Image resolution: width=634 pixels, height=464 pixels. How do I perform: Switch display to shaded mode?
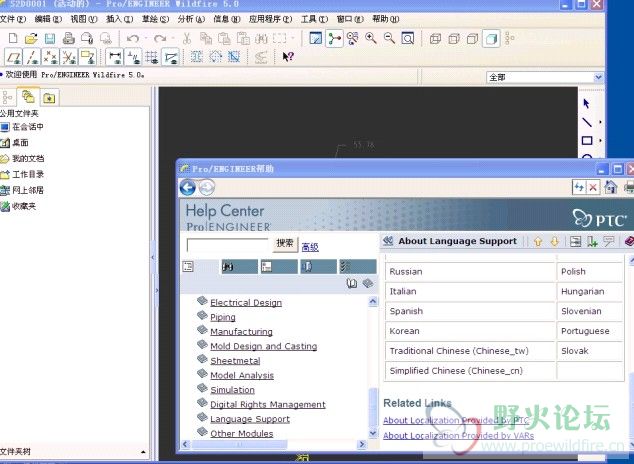(x=491, y=39)
